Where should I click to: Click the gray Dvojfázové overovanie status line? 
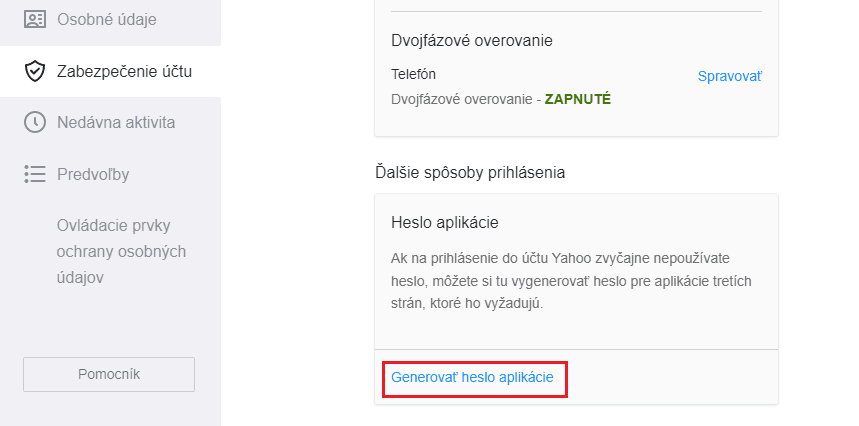coord(465,99)
